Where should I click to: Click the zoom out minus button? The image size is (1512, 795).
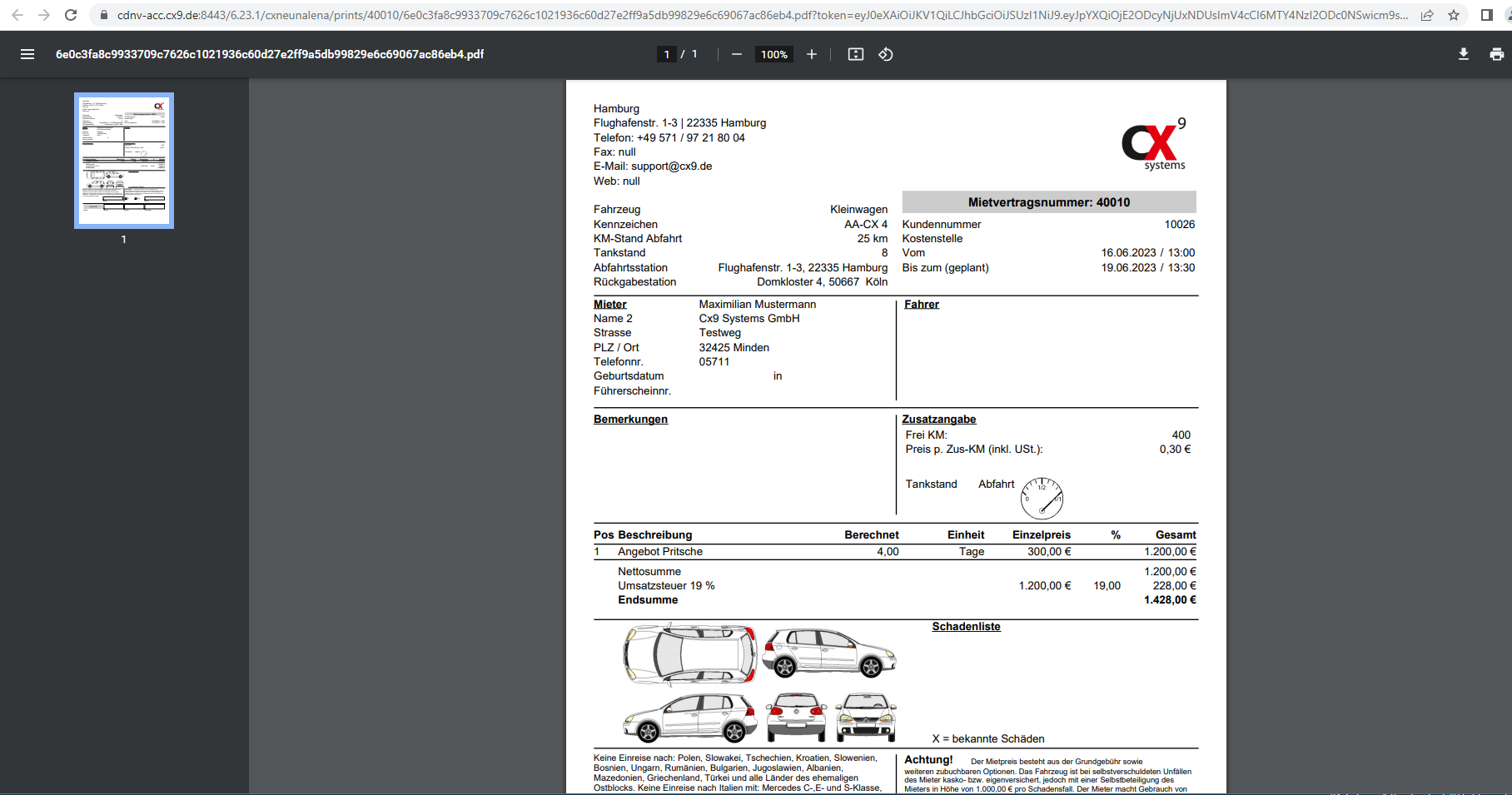(x=737, y=54)
